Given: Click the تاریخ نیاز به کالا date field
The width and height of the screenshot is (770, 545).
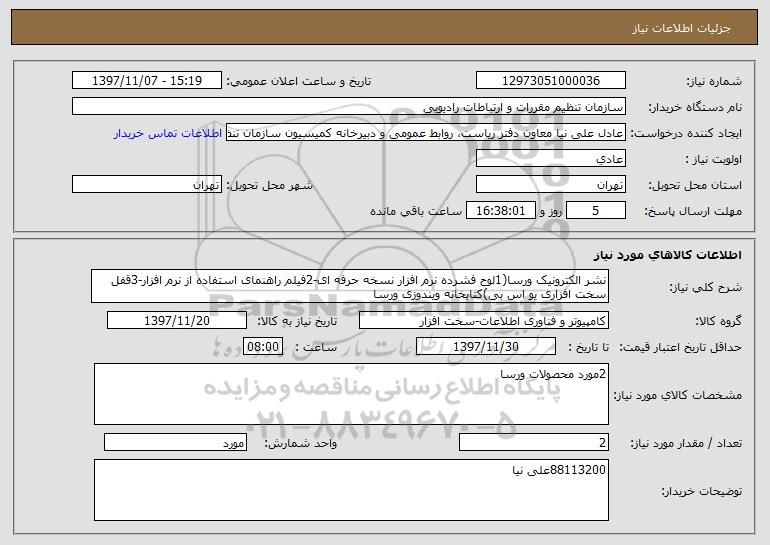Looking at the screenshot, I should [x=177, y=321].
